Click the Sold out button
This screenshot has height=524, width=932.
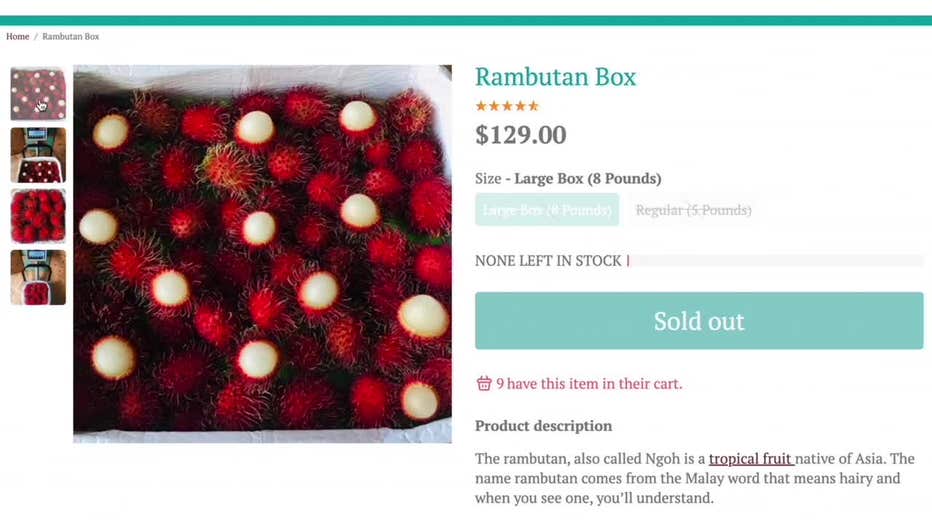(699, 321)
